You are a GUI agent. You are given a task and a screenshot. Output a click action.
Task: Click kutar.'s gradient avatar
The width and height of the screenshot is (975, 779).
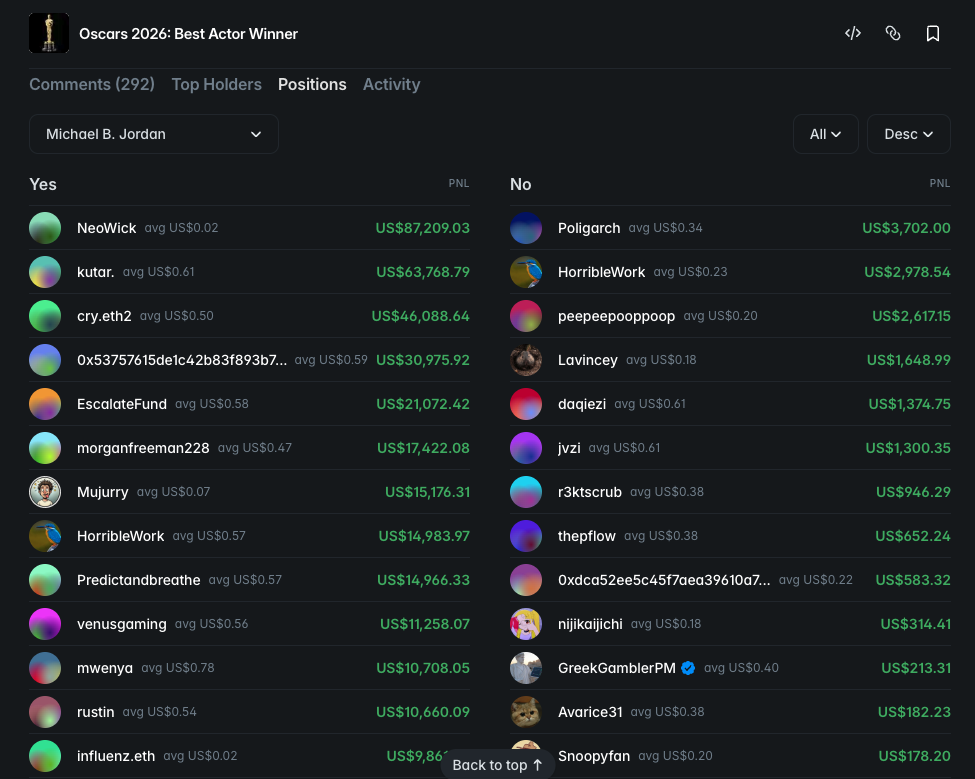pyautogui.click(x=45, y=272)
